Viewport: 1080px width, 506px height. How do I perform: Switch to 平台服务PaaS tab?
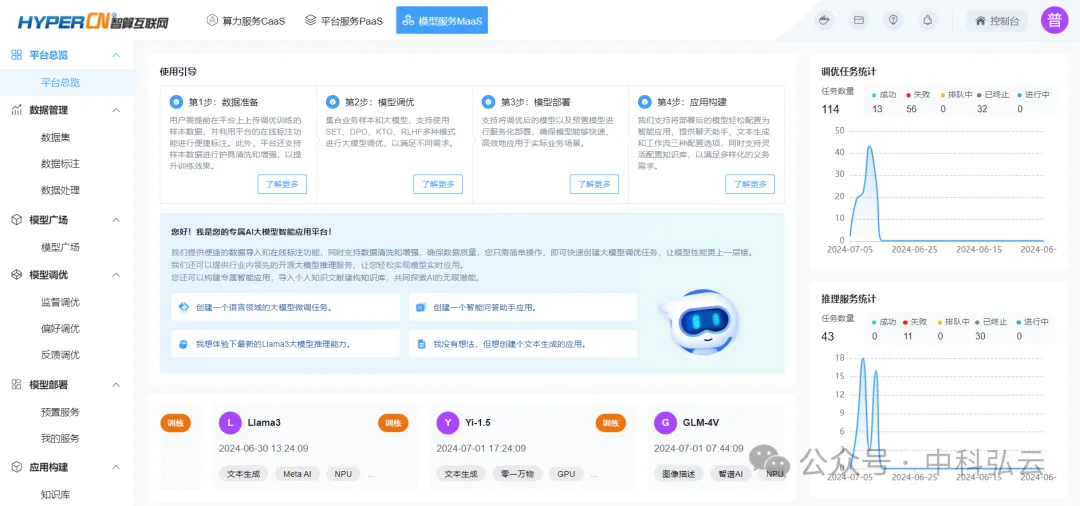pyautogui.click(x=343, y=20)
